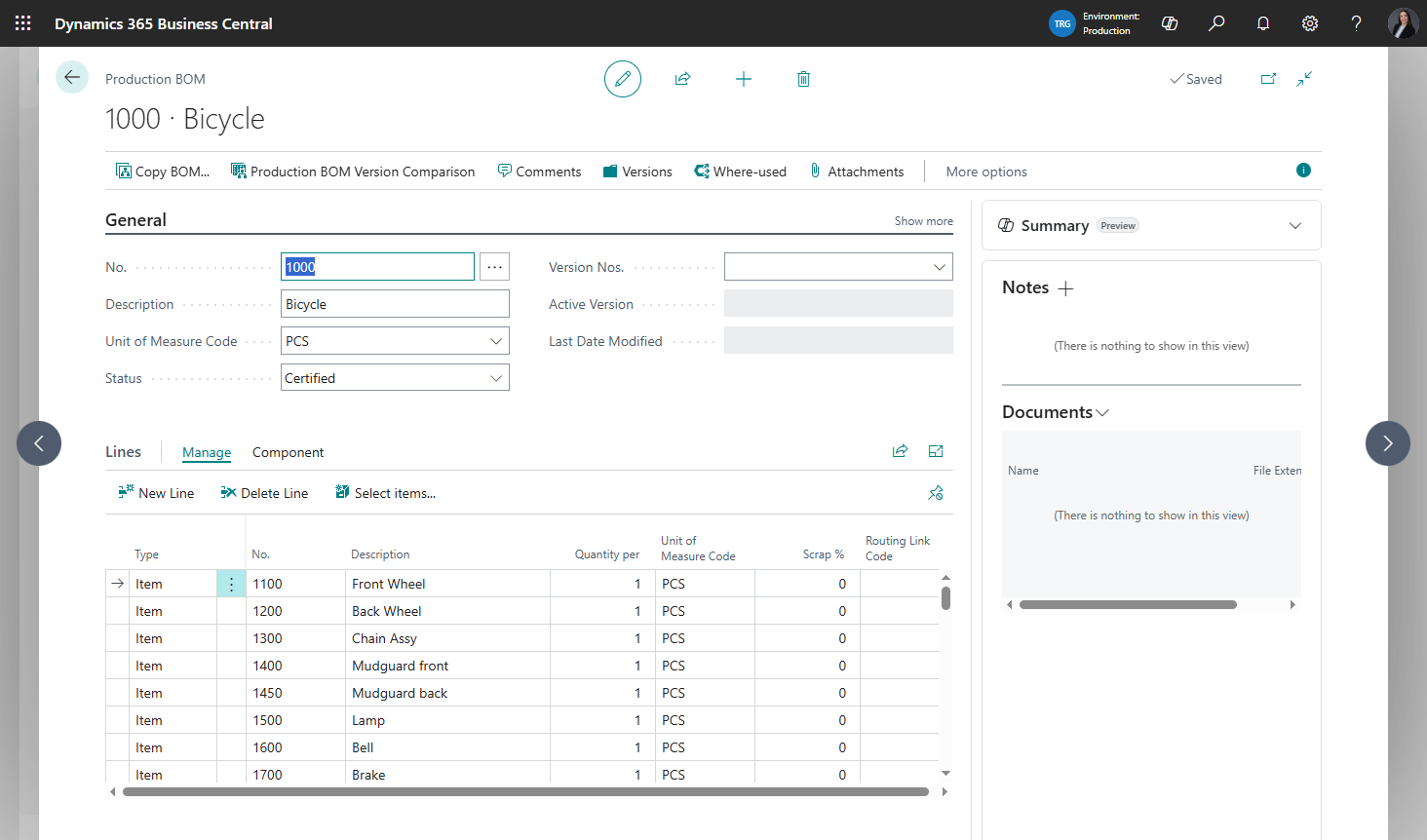1427x840 pixels.
Task: Click the Bell description cell
Action: click(x=449, y=747)
